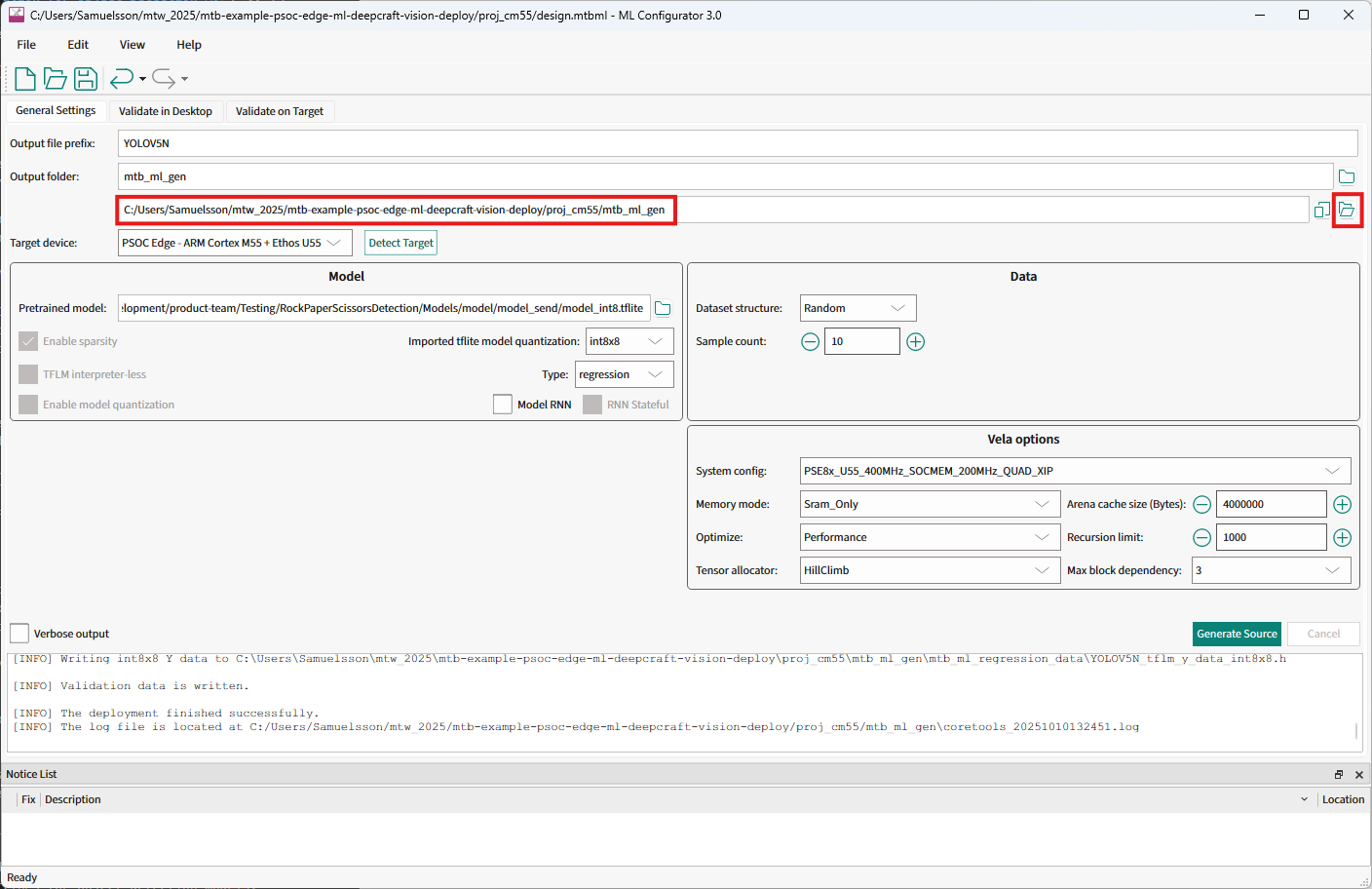Switch to the Validate in Desktop tab
The width and height of the screenshot is (1372, 889).
(166, 111)
